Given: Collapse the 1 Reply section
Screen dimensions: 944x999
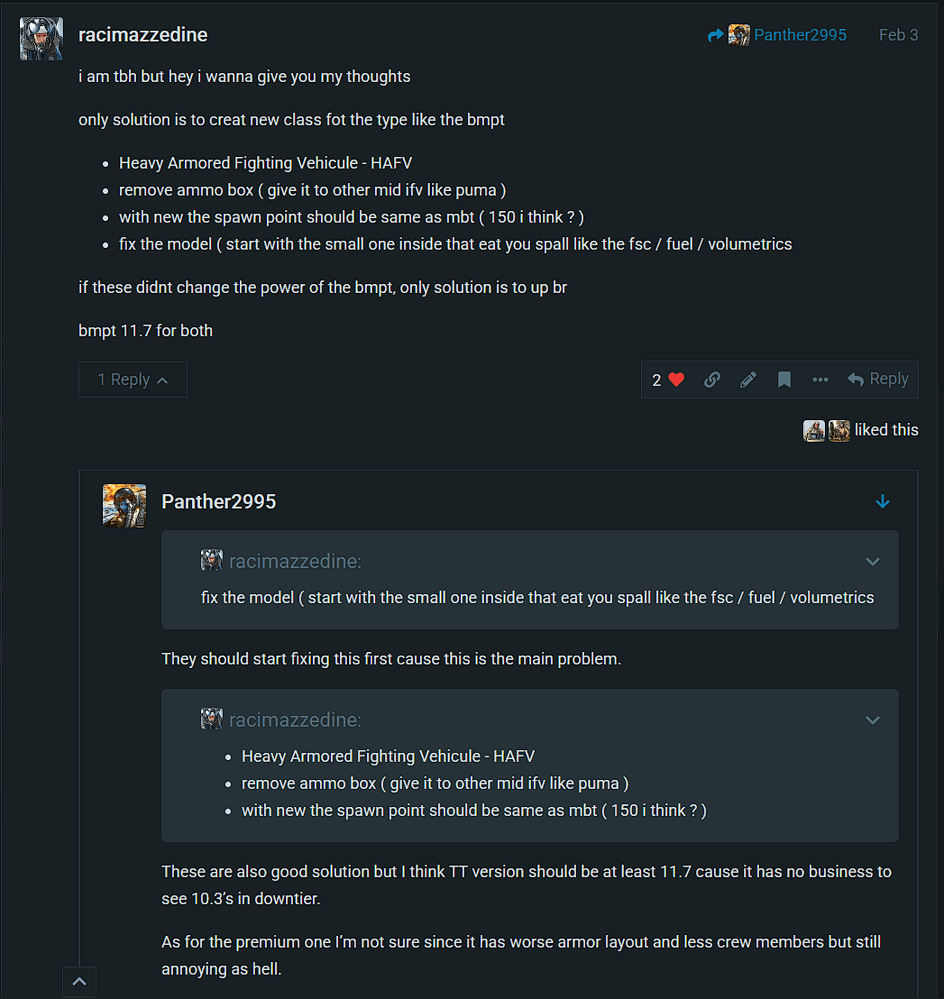Looking at the screenshot, I should (133, 380).
